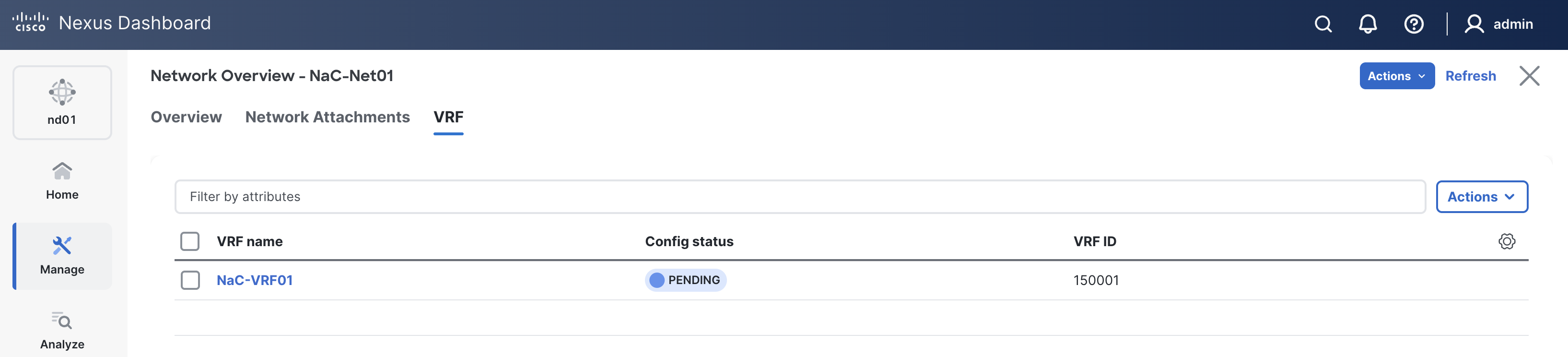Open the NaC-VRF01 VRF link

pyautogui.click(x=255, y=280)
